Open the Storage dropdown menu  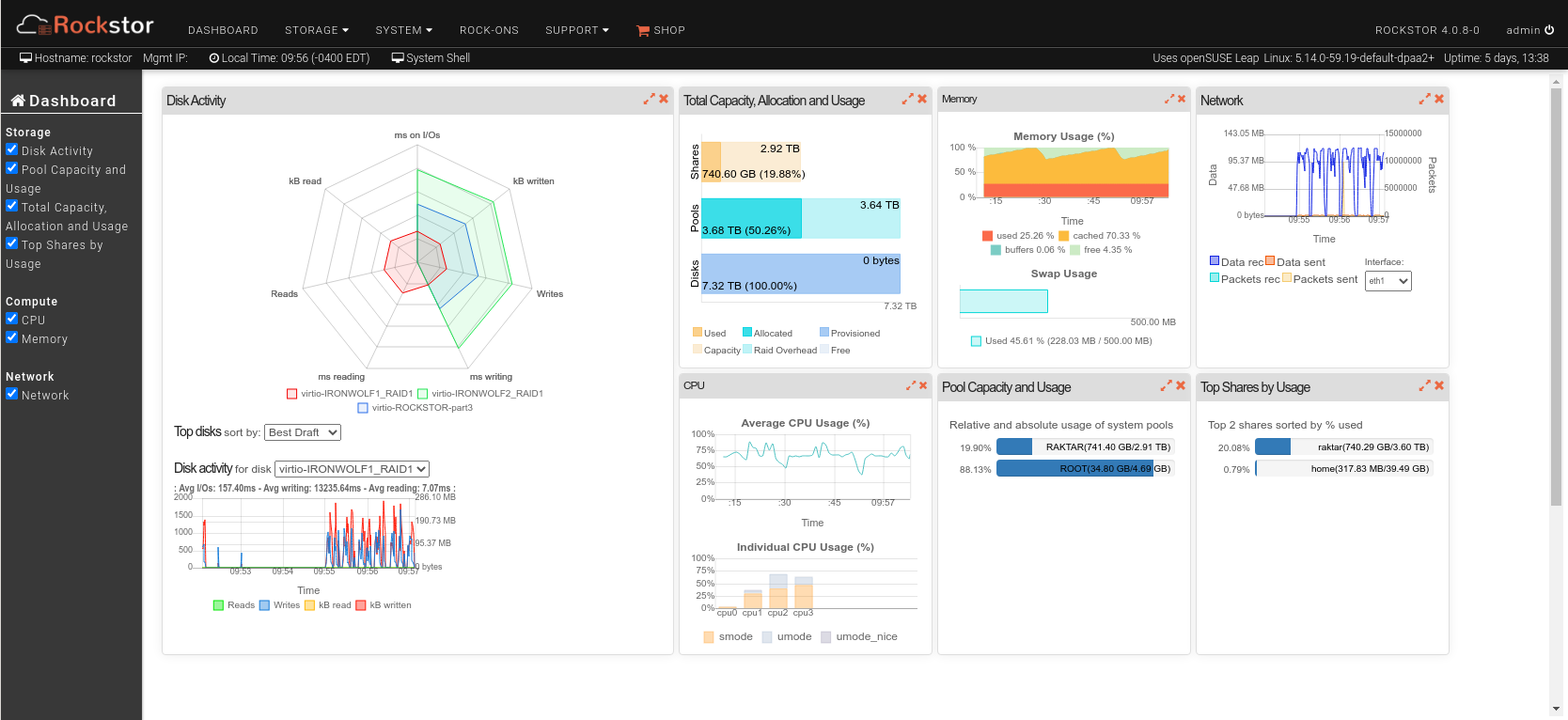[x=317, y=30]
